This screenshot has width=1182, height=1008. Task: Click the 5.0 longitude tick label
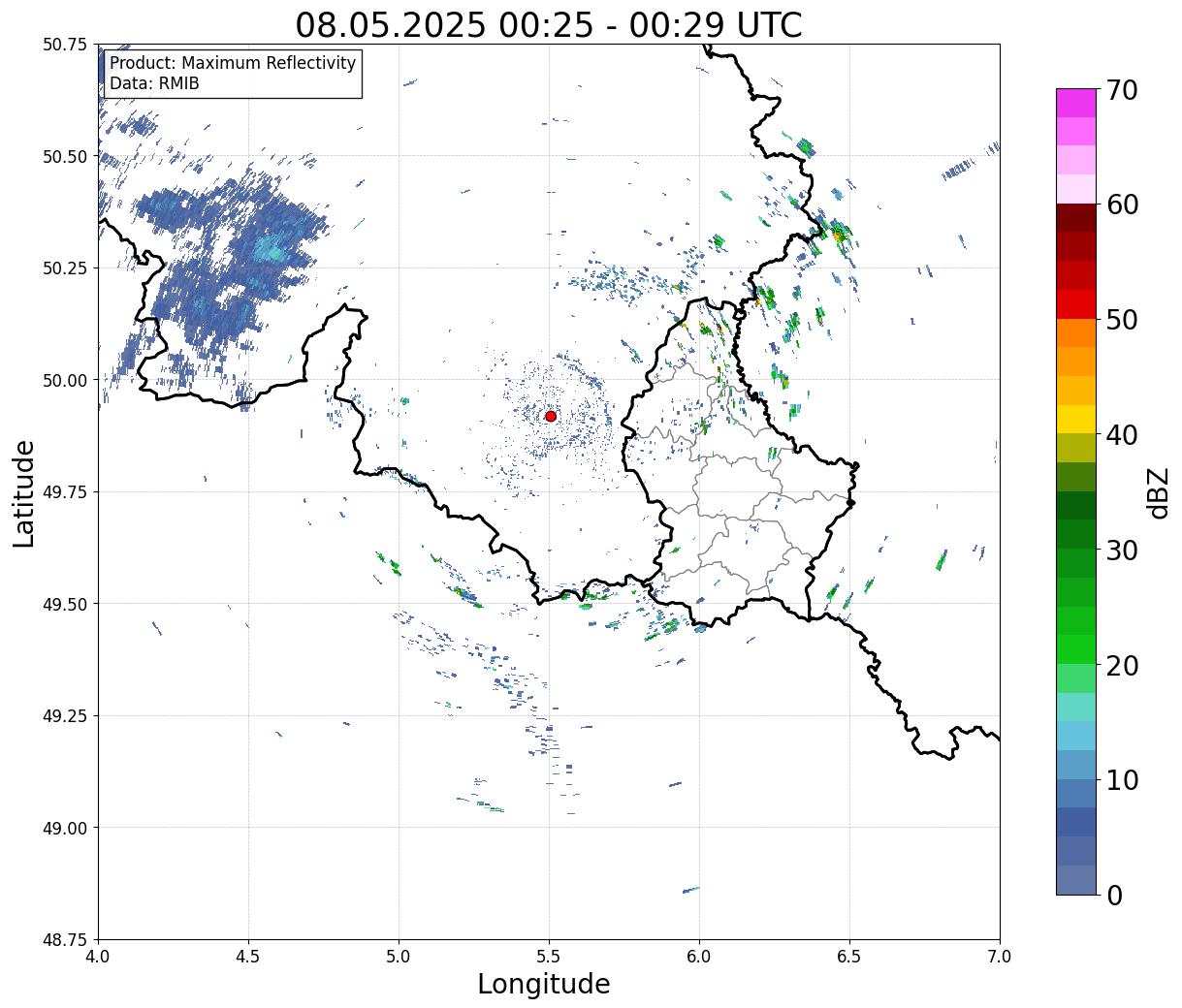[399, 957]
